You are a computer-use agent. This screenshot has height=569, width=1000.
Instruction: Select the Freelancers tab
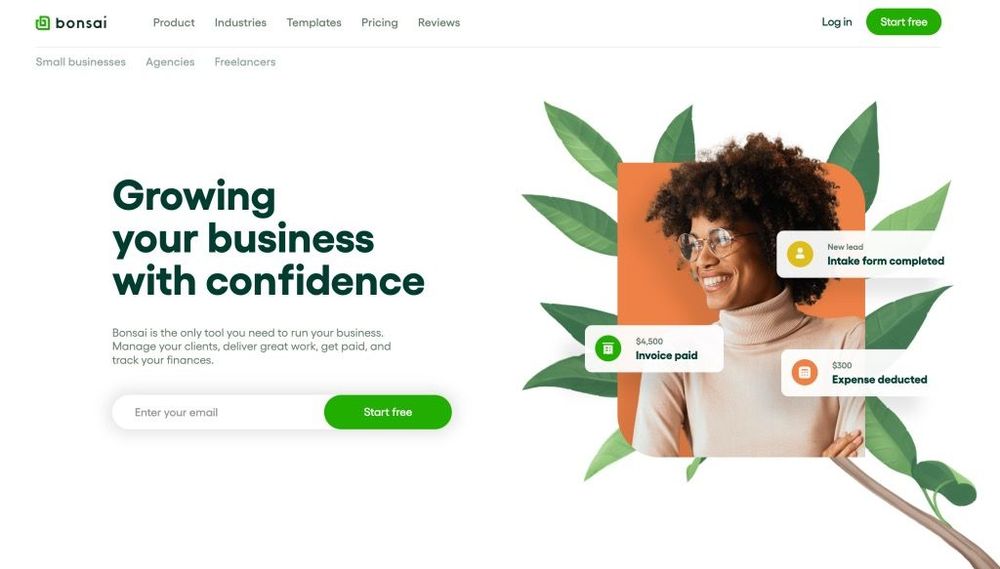245,62
